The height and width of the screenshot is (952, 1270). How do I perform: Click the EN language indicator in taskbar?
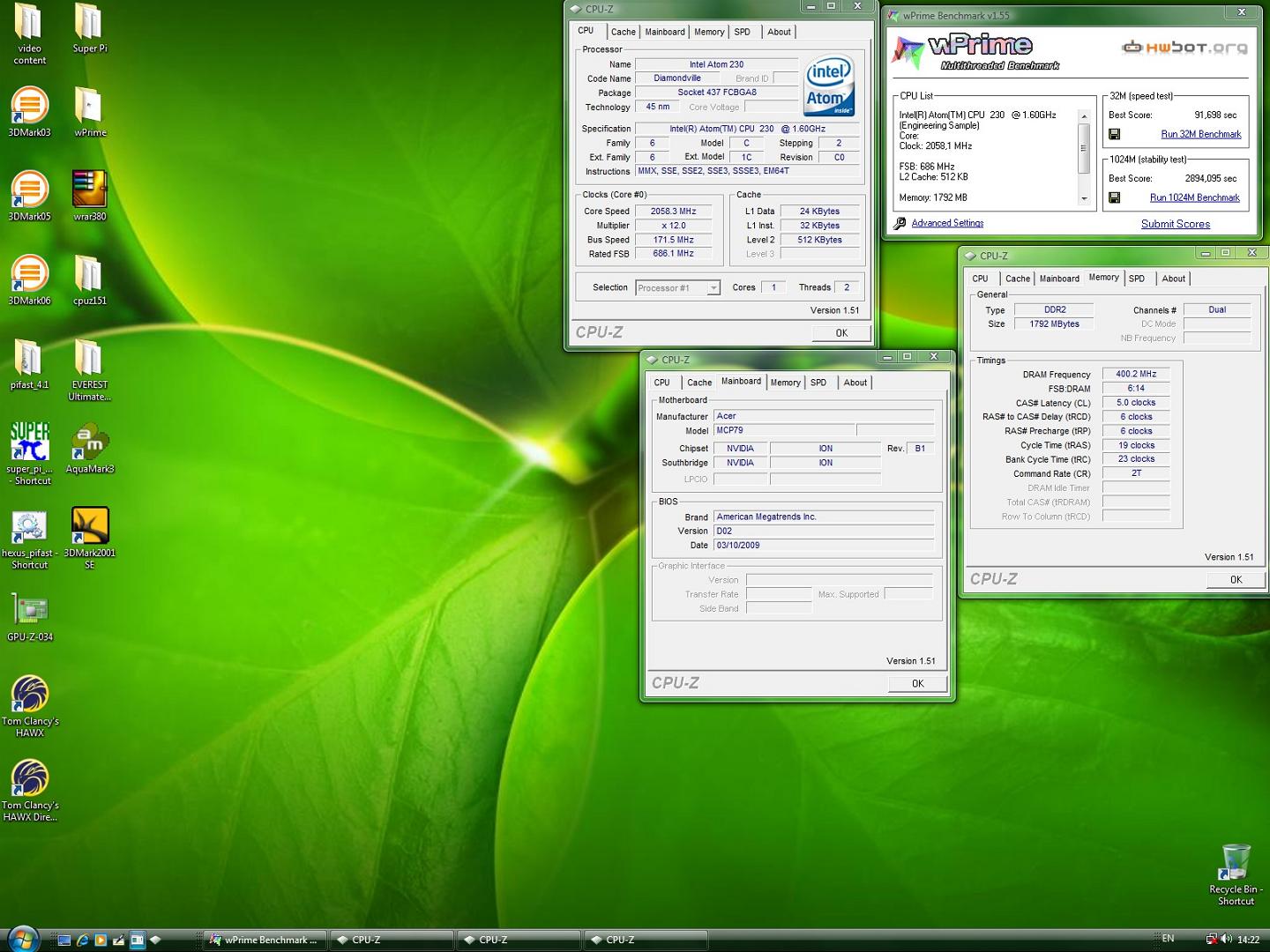[x=1168, y=939]
